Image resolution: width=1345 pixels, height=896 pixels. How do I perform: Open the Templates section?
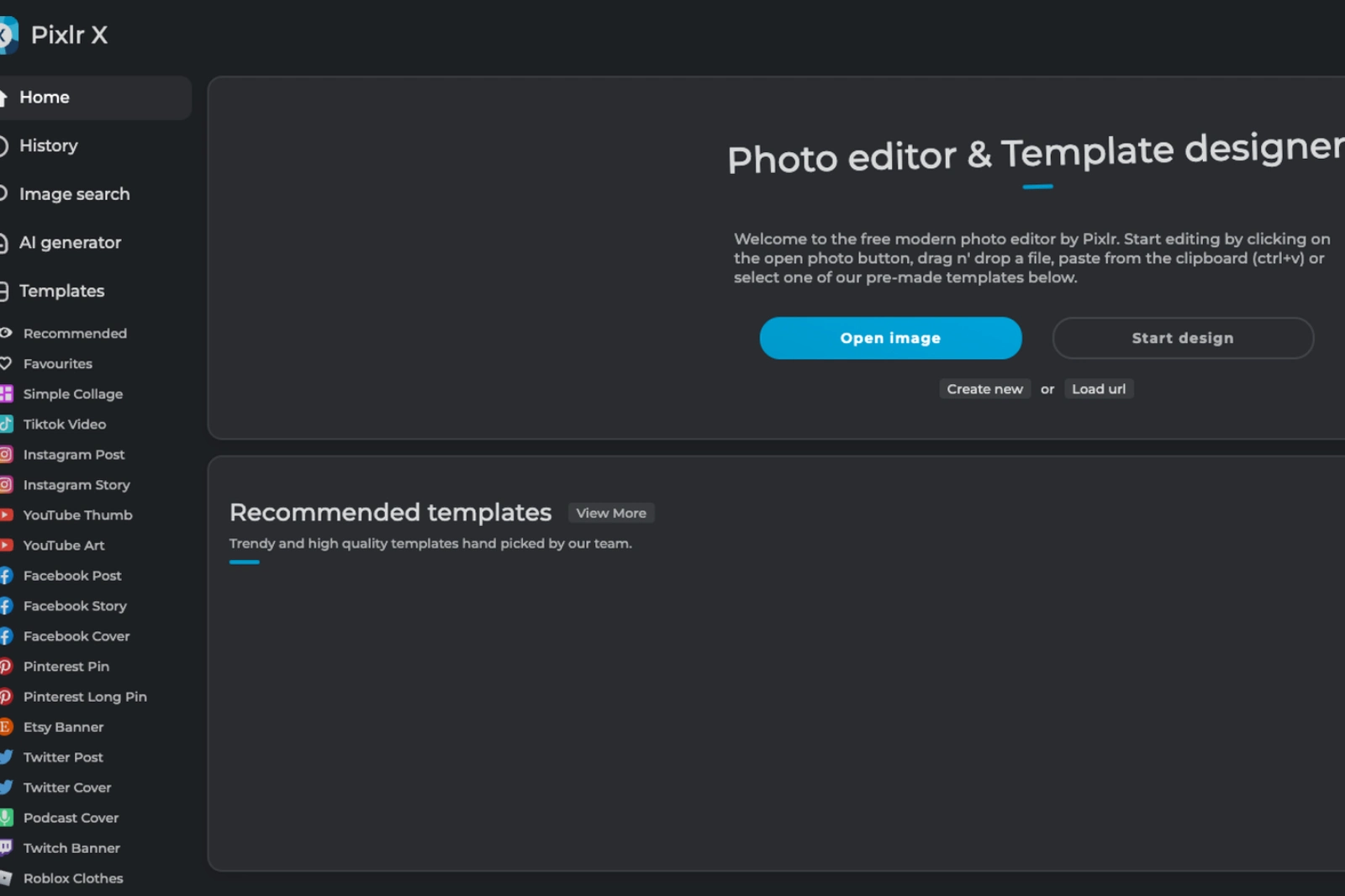coord(62,291)
